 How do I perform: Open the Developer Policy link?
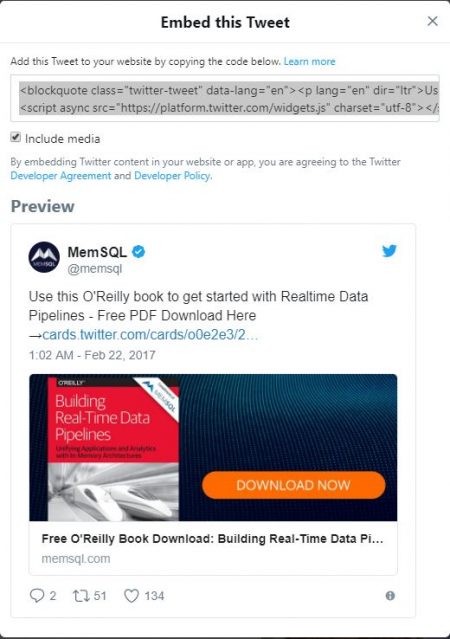[x=172, y=176]
